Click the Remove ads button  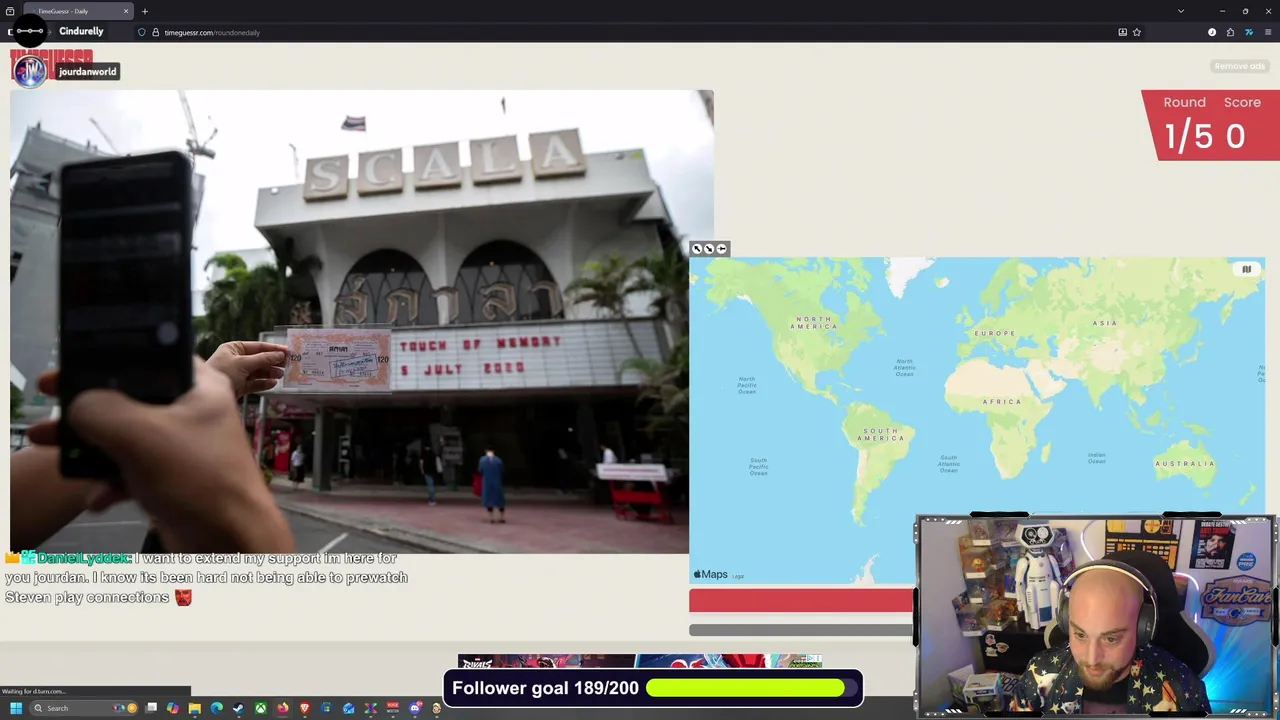point(1239,66)
